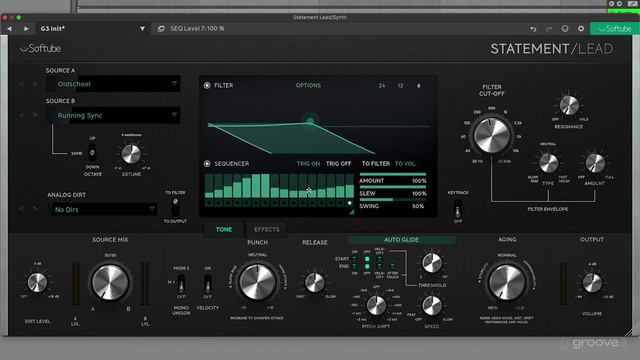Flip the Mono Unison mode switch

coord(181,283)
